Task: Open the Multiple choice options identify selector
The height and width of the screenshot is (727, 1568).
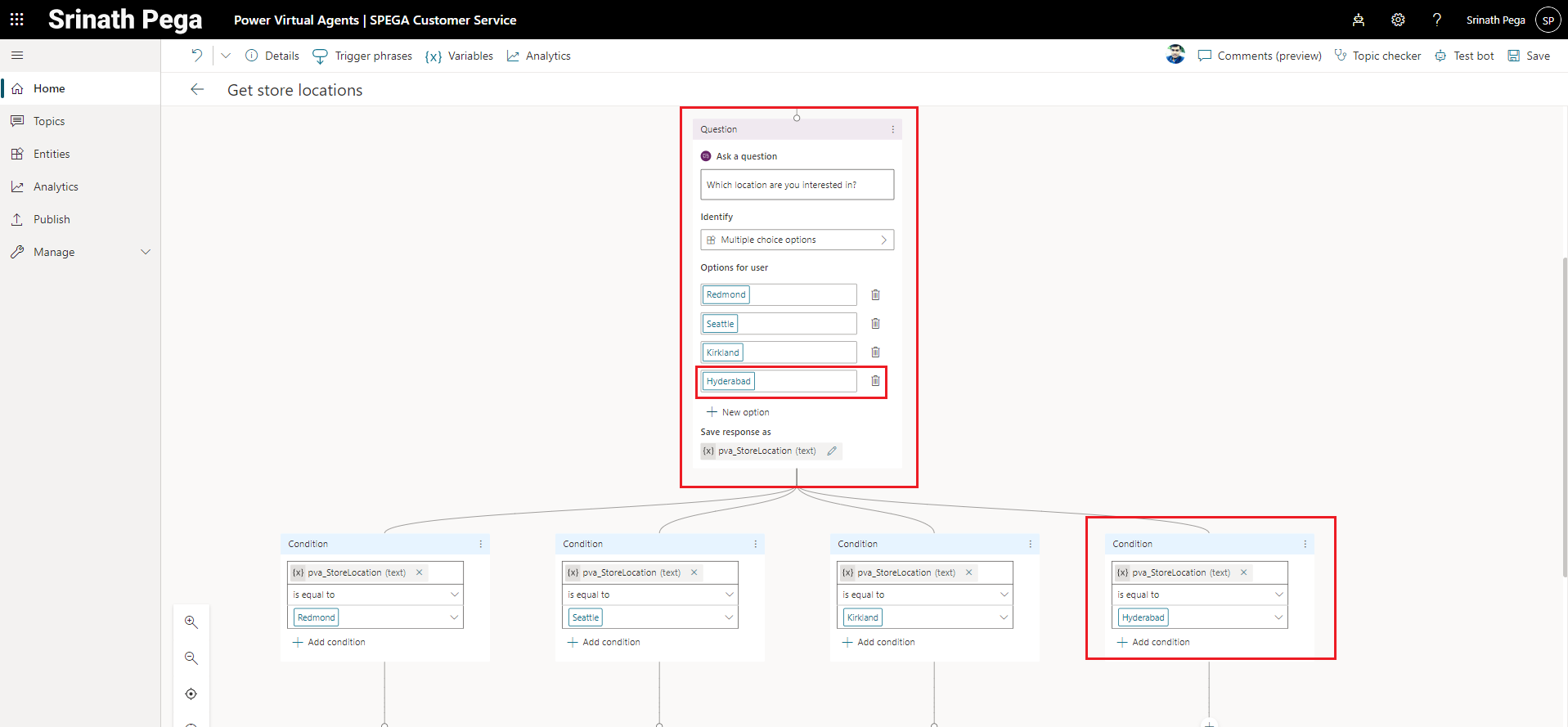Action: pos(797,240)
